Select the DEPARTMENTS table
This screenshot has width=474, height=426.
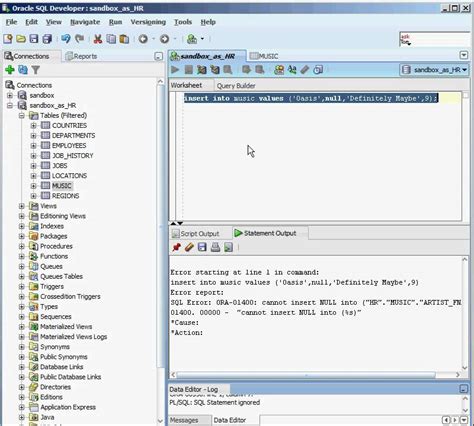(x=73, y=136)
